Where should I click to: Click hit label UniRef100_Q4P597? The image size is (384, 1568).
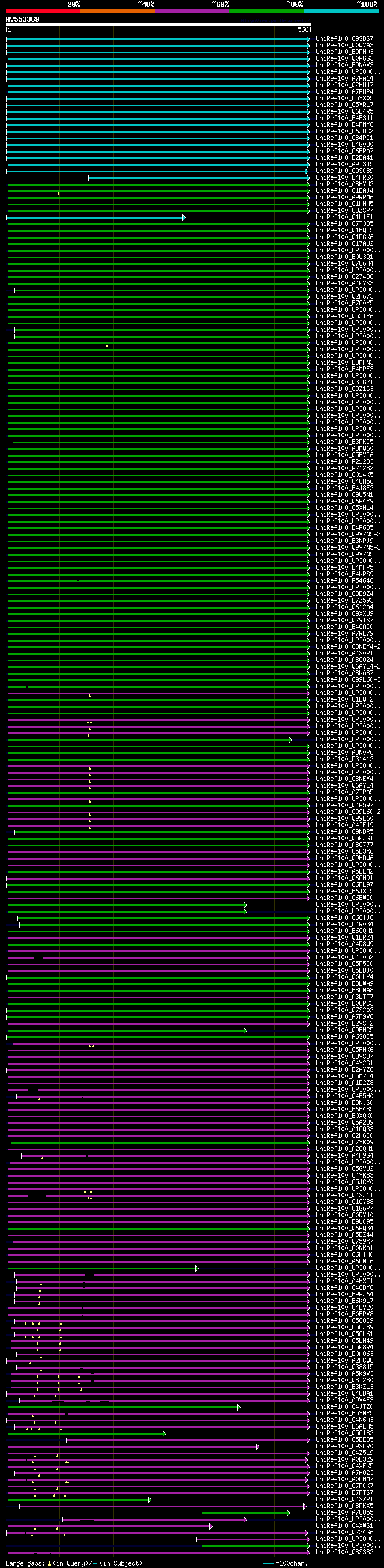(x=344, y=805)
